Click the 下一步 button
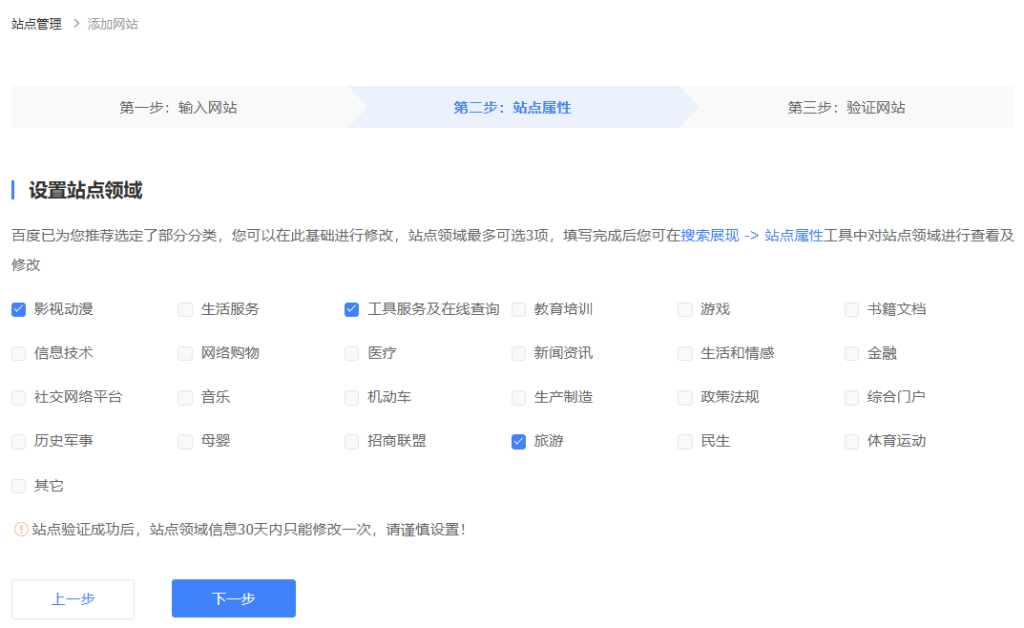This screenshot has width=1024, height=628. coord(233,598)
